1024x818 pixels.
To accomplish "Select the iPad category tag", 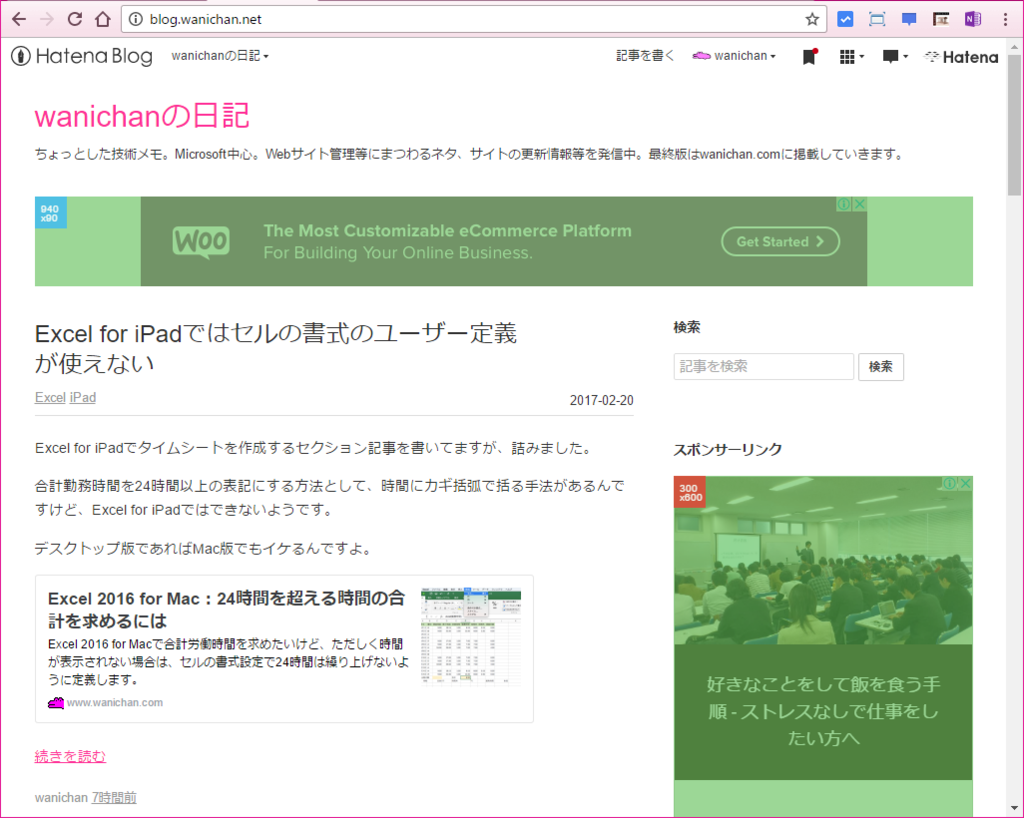I will coord(83,397).
